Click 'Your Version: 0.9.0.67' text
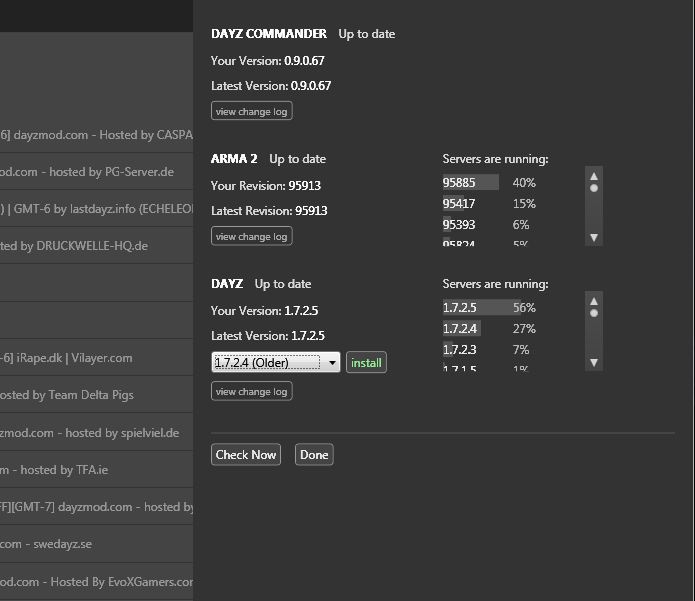Viewport: 695px width, 601px height. pos(268,61)
